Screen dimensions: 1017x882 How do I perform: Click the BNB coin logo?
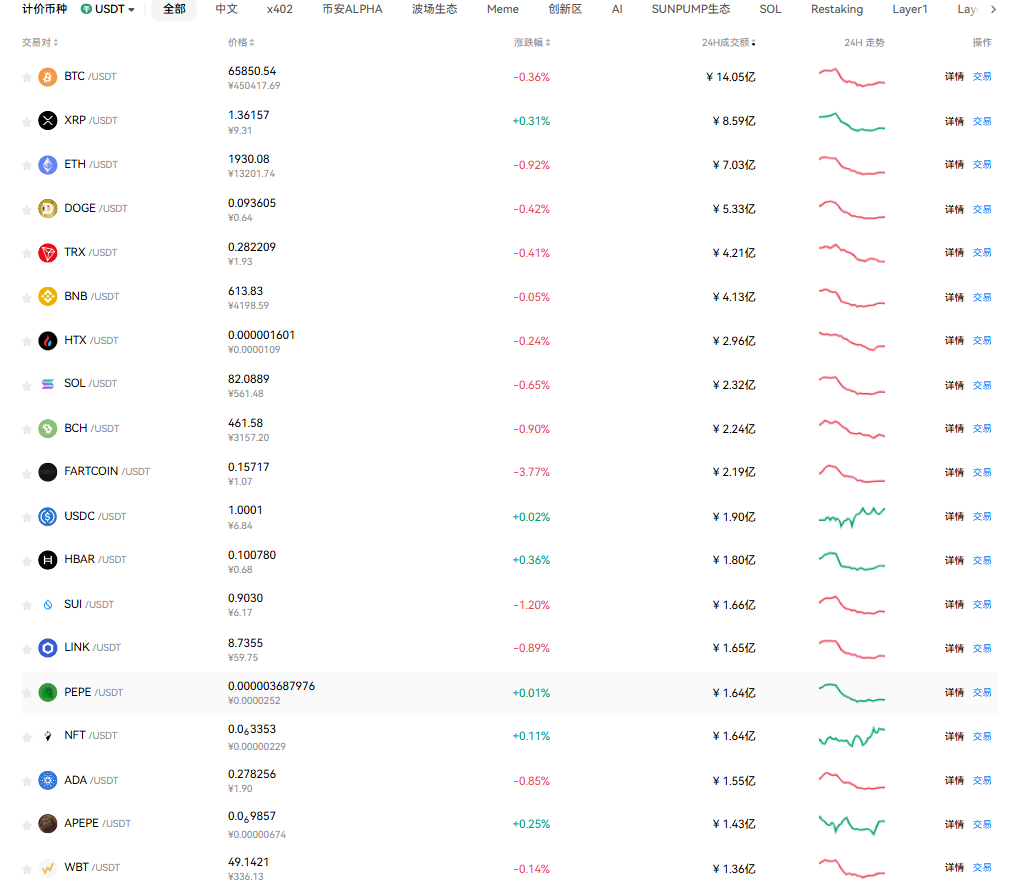(47, 297)
